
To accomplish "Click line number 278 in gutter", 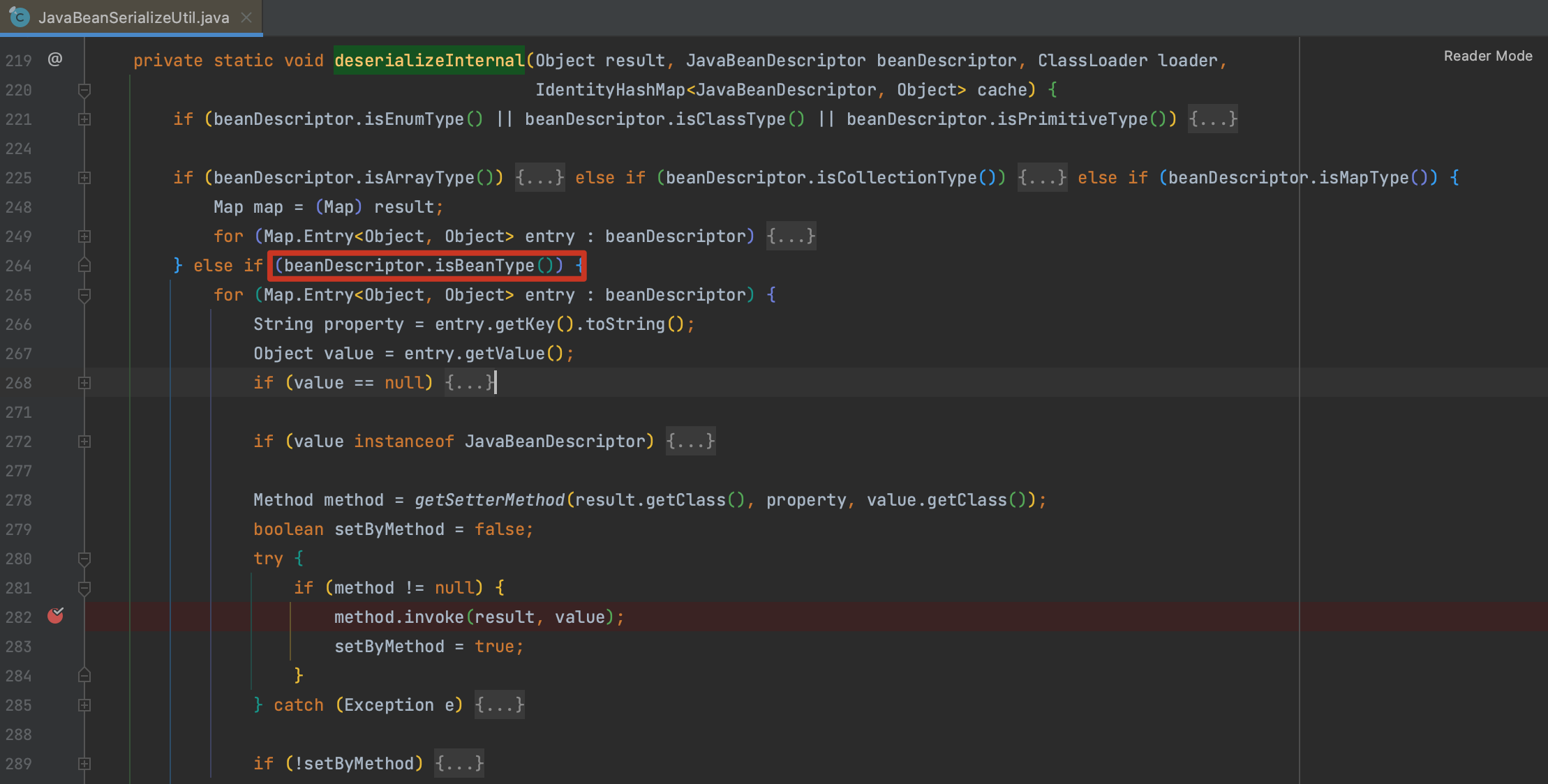I will [19, 500].
